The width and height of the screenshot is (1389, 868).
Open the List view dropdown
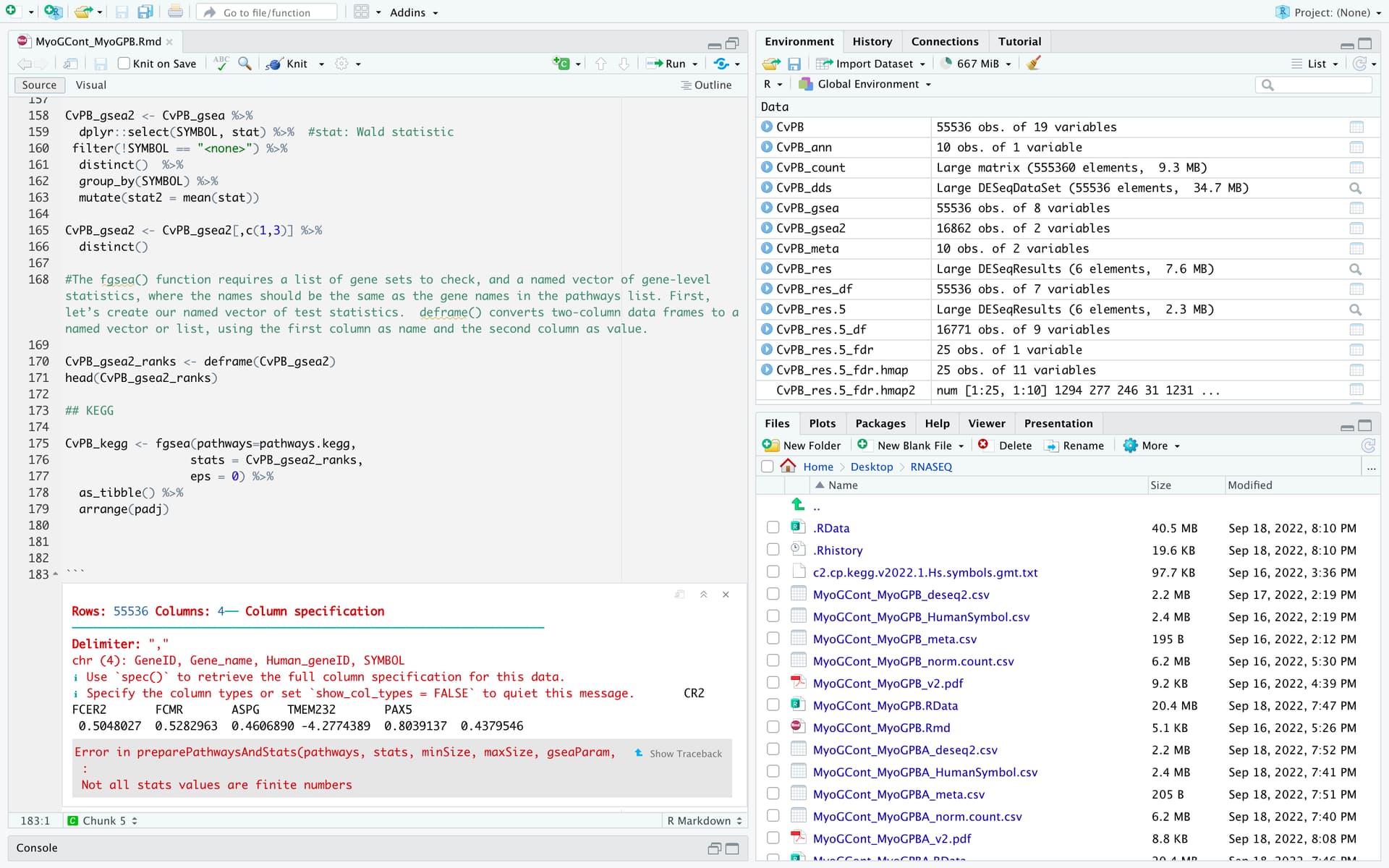[1315, 64]
